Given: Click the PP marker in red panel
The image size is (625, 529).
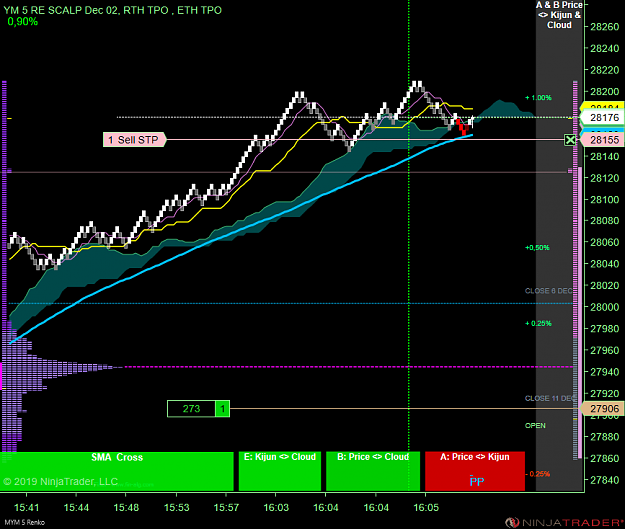Looking at the screenshot, I should (477, 481).
